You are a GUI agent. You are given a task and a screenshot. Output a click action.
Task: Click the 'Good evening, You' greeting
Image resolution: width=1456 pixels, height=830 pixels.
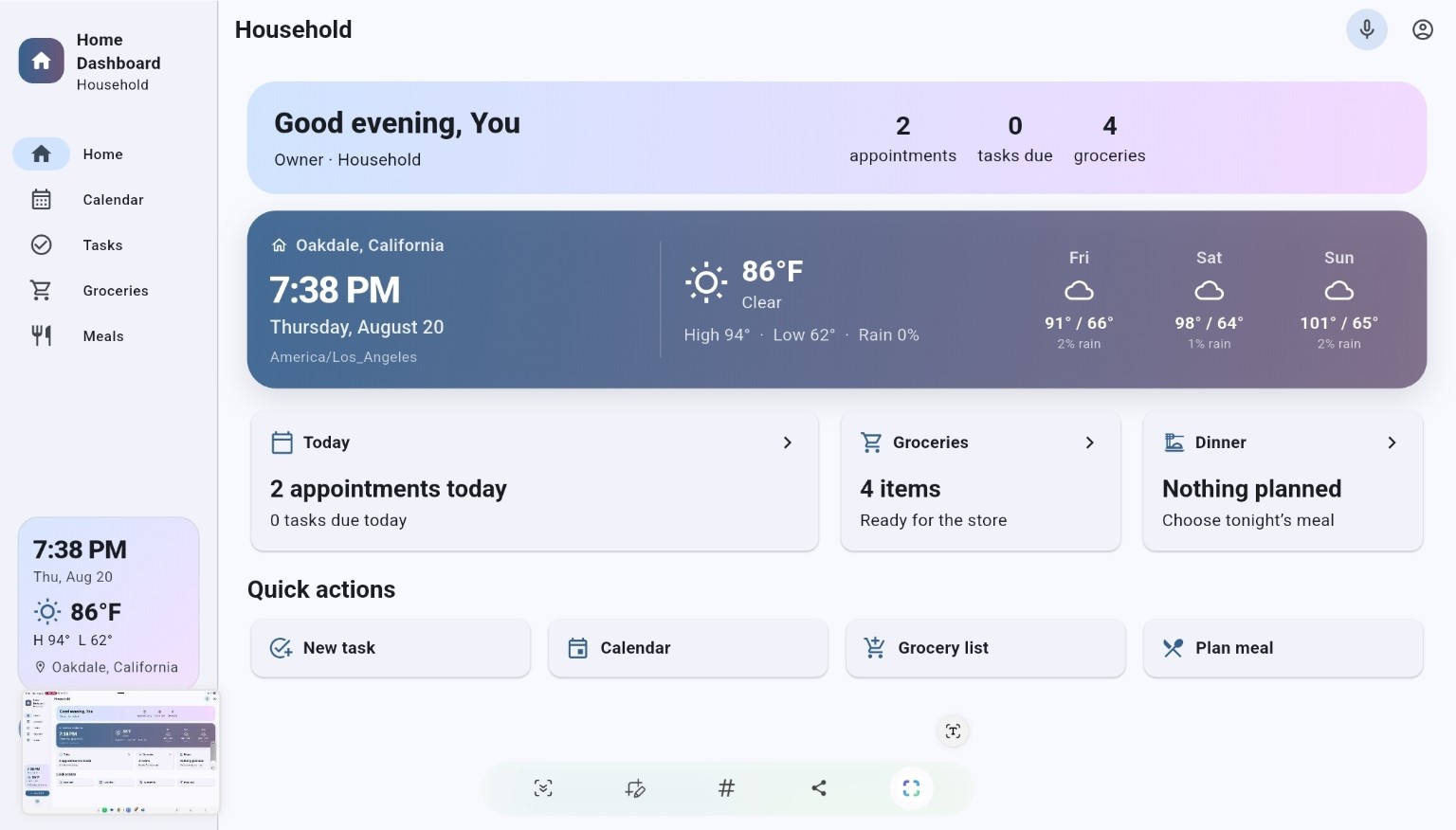[x=397, y=123]
